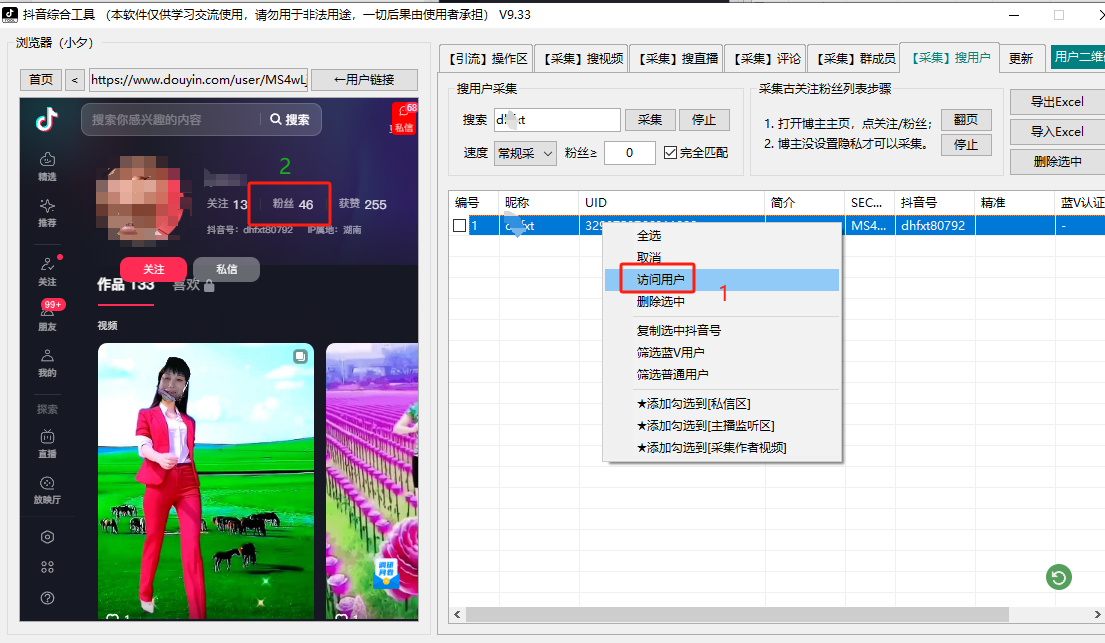Select 访问用户 in the context menu

pos(660,280)
